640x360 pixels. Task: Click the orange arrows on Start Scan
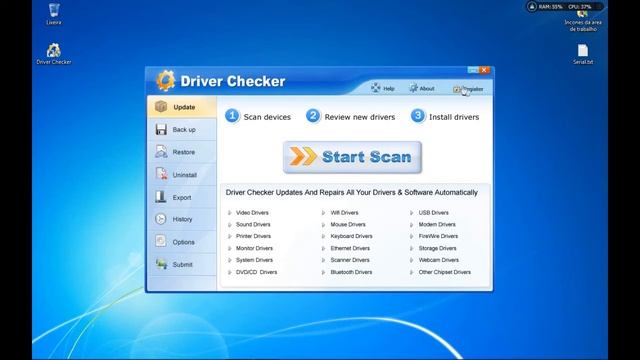[303, 156]
